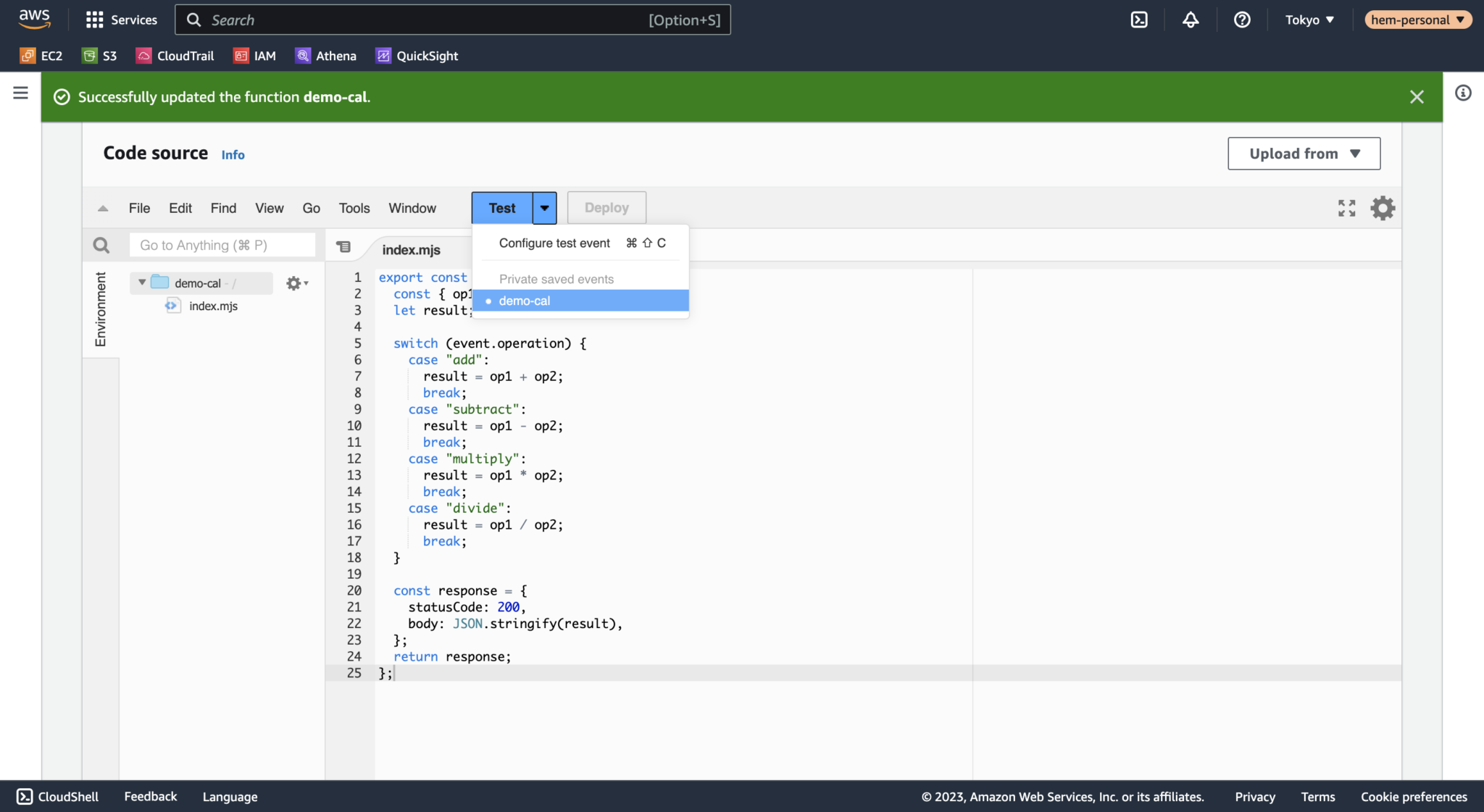Open Cookie preferences in footer
Screen dimensions: 1484x812
pos(1414,797)
